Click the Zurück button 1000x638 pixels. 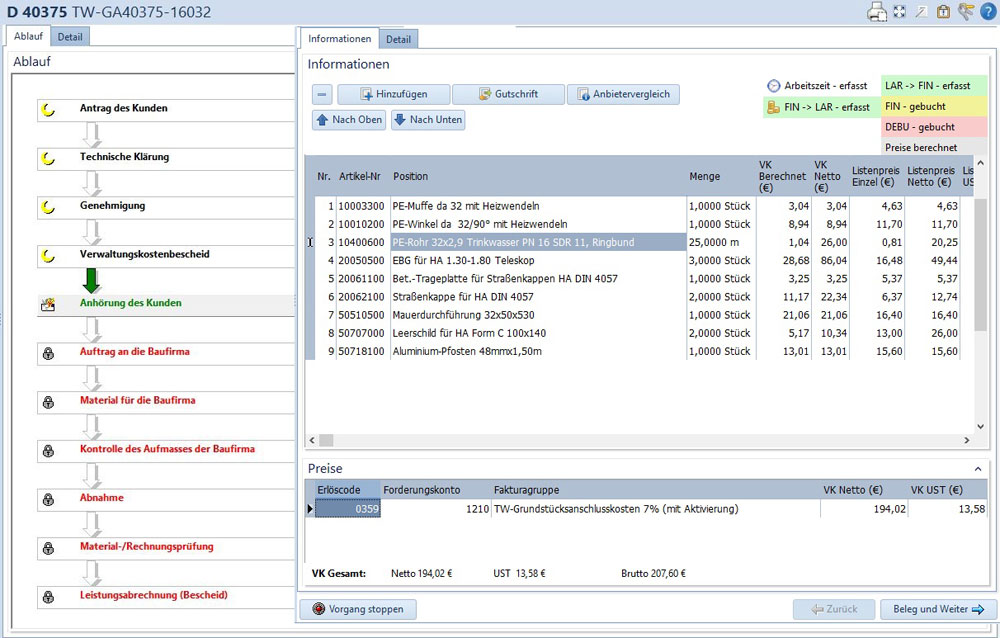tap(834, 609)
